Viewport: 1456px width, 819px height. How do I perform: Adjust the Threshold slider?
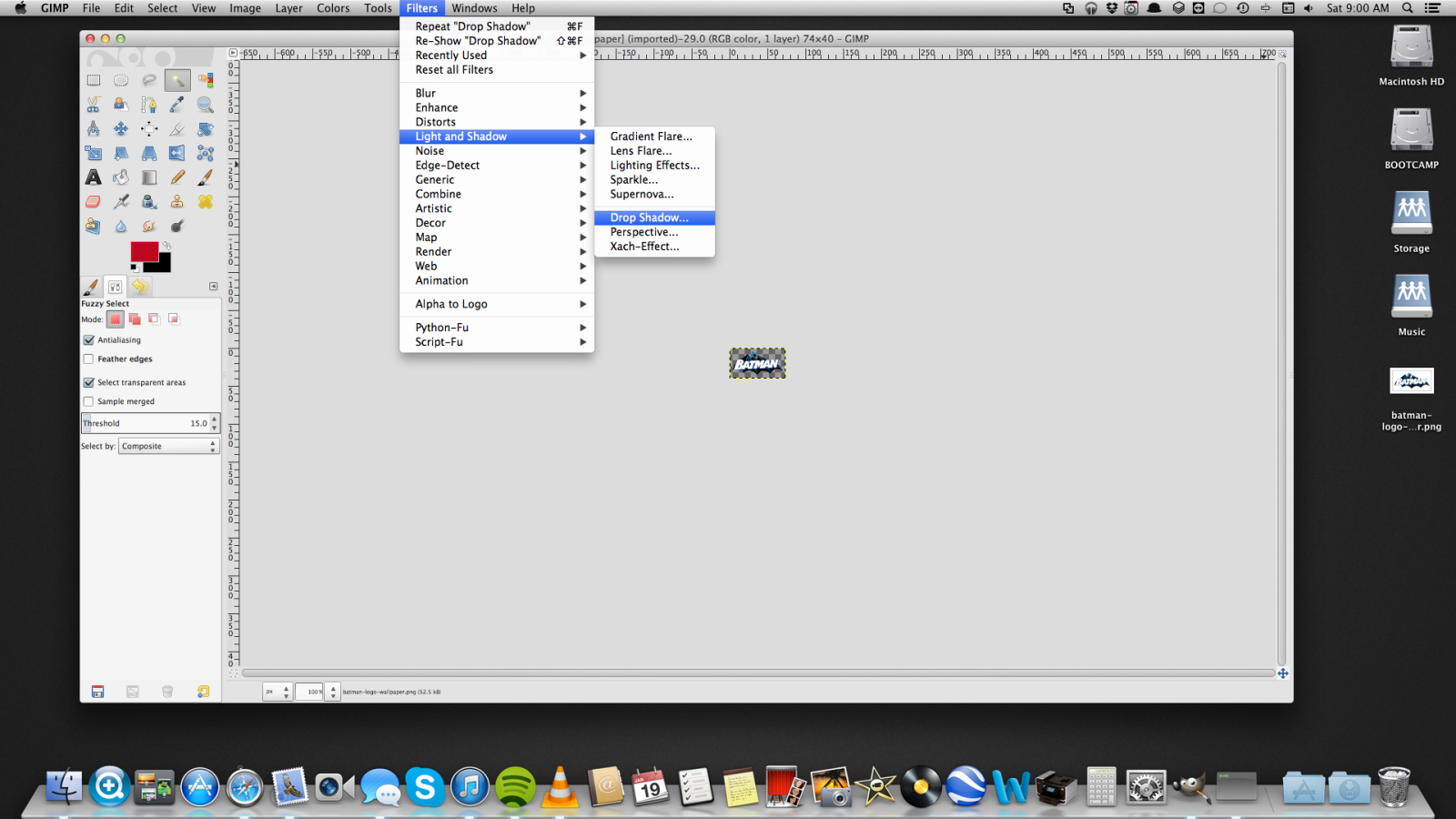tap(150, 423)
